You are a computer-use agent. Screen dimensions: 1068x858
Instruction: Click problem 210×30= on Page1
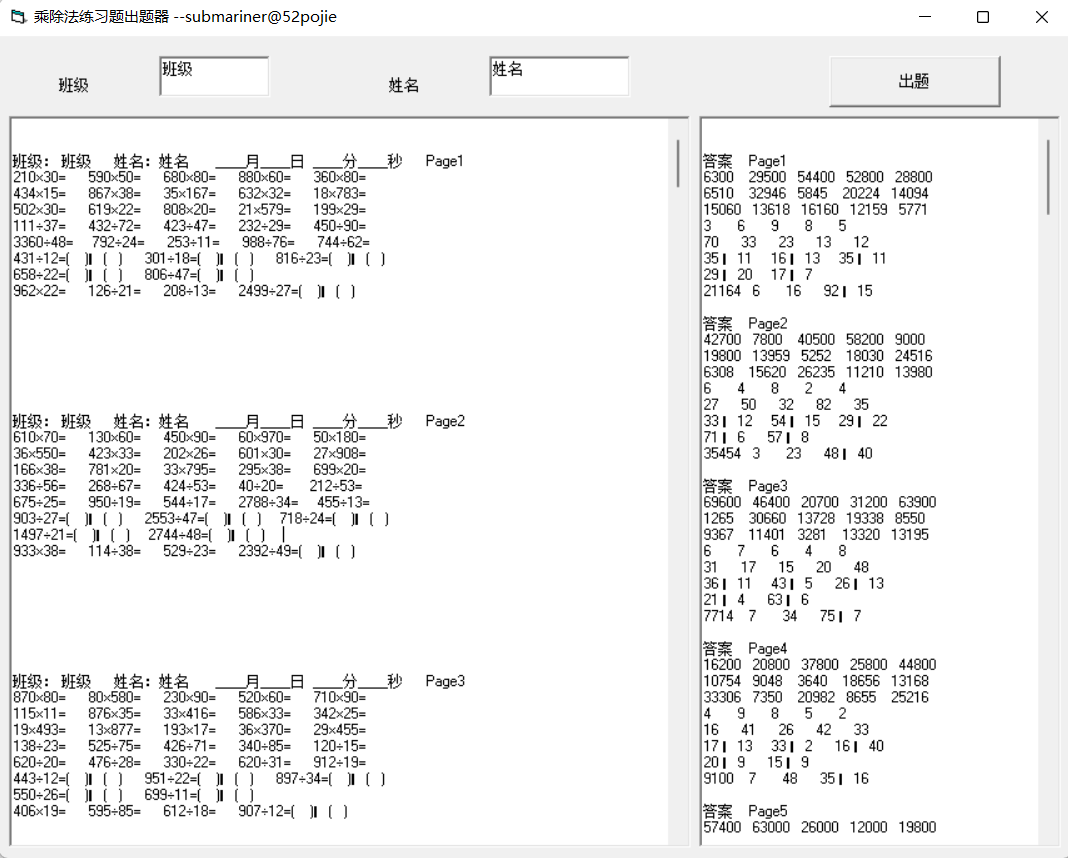coord(40,177)
